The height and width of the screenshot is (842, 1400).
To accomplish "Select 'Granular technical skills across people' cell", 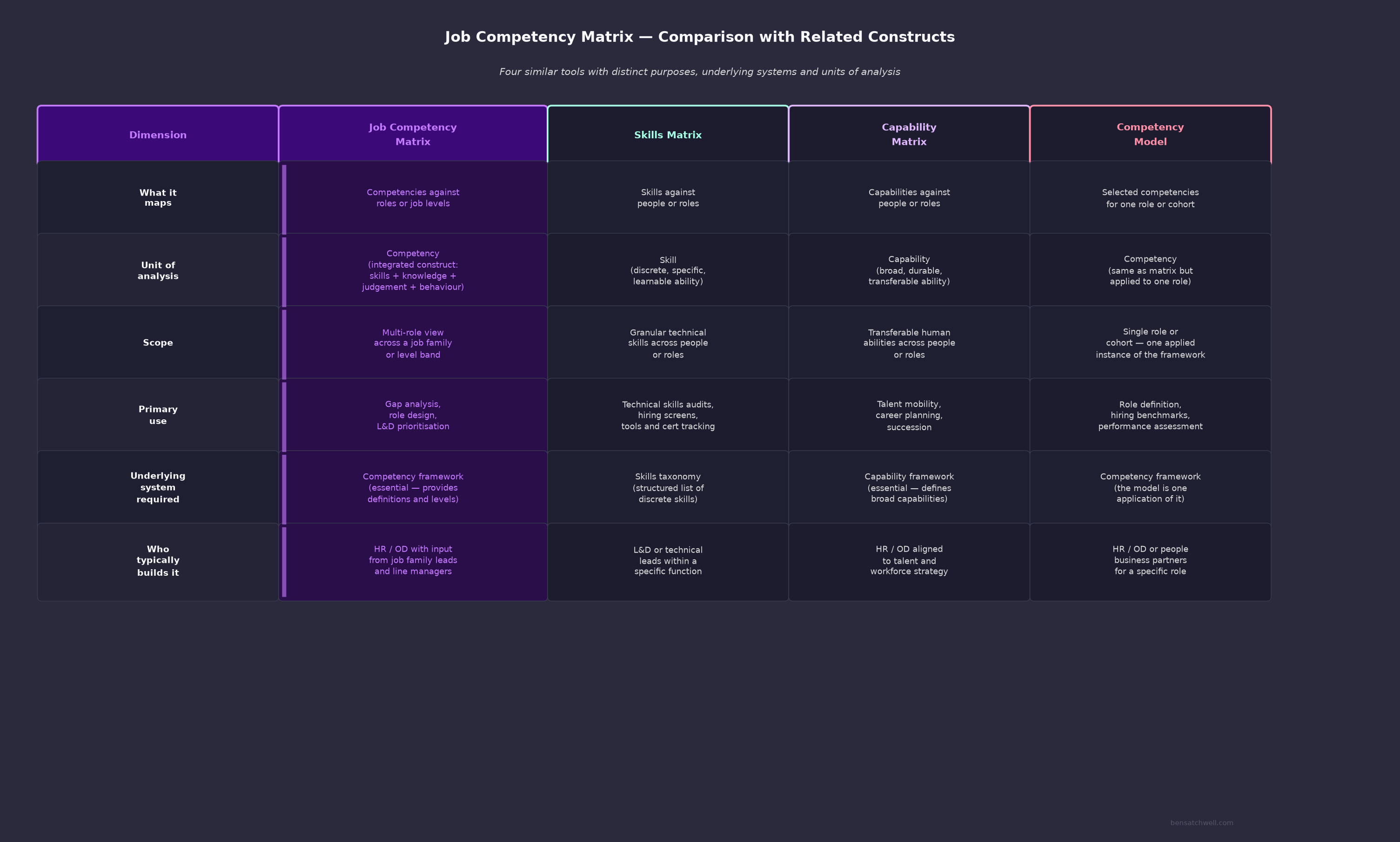I will (x=668, y=343).
